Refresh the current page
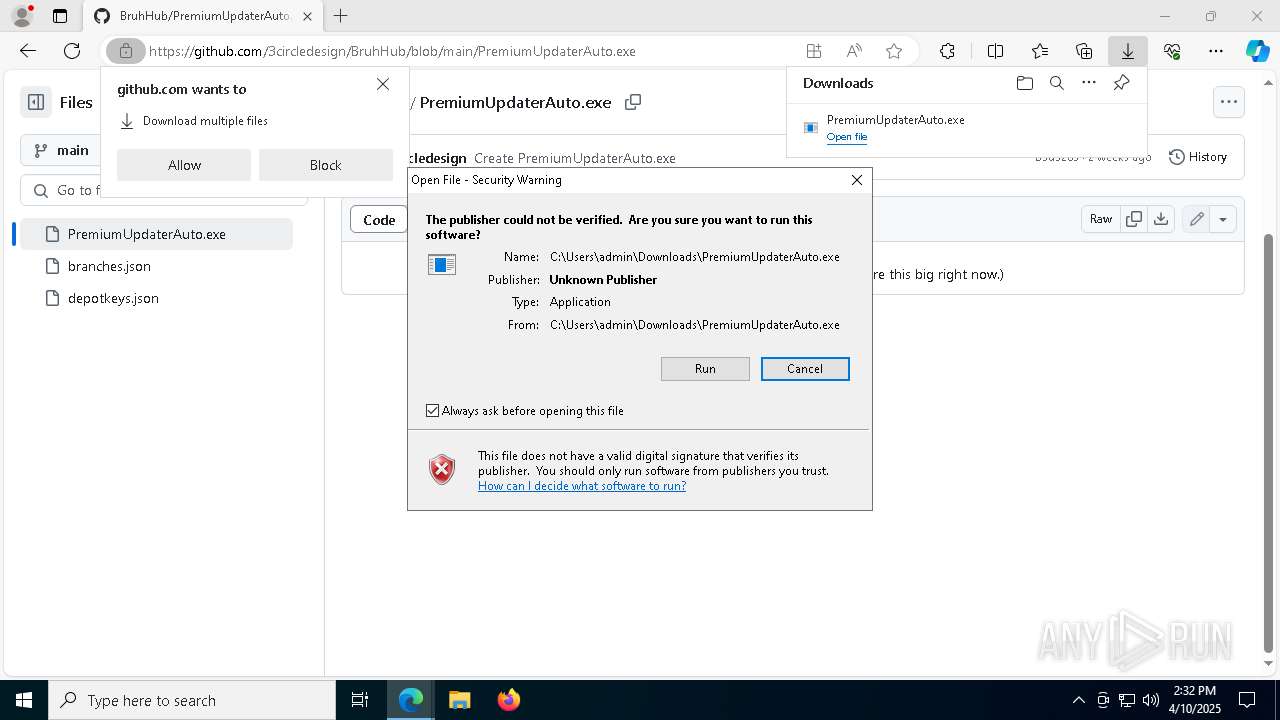 pos(72,51)
